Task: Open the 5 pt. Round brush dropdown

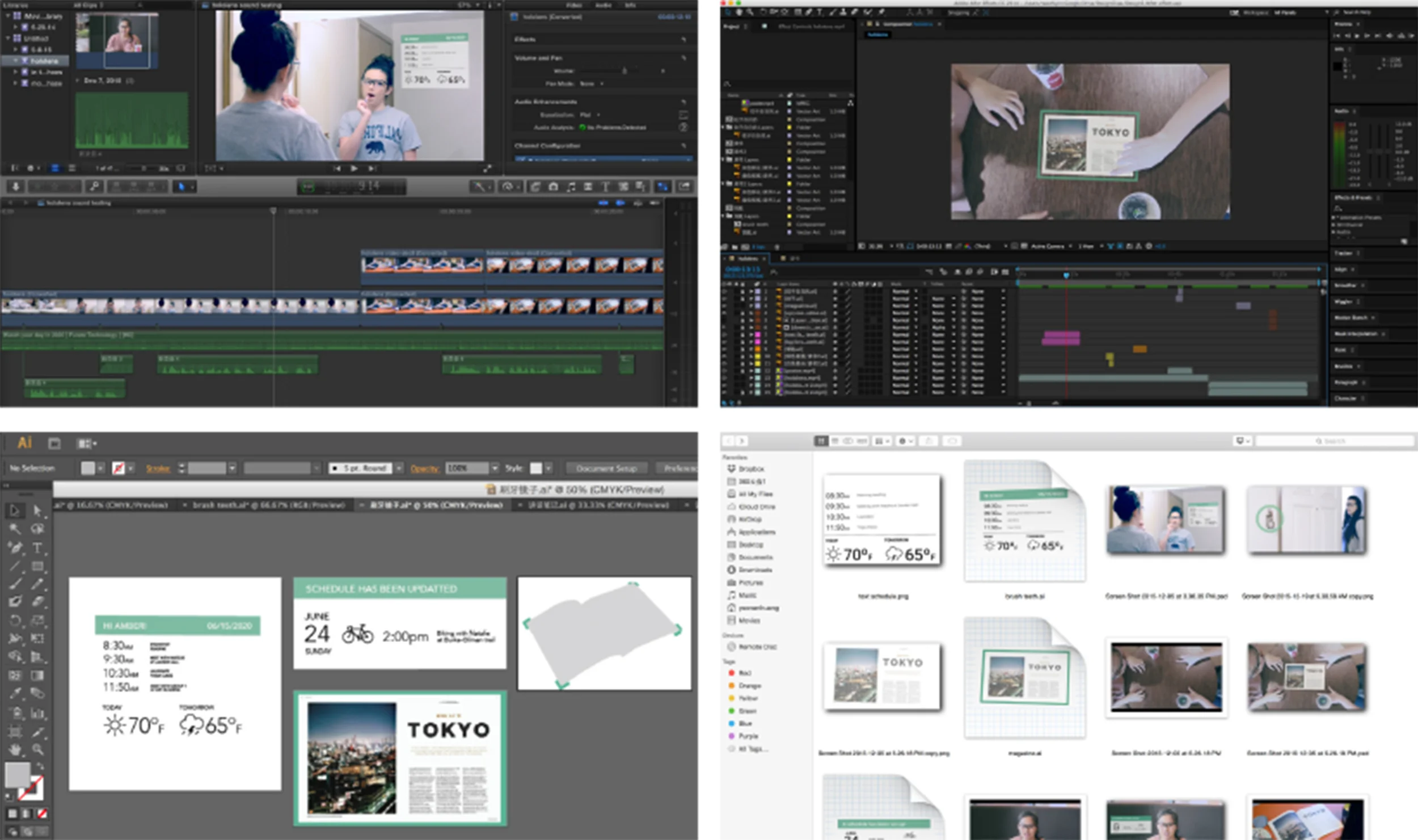Action: click(x=399, y=468)
